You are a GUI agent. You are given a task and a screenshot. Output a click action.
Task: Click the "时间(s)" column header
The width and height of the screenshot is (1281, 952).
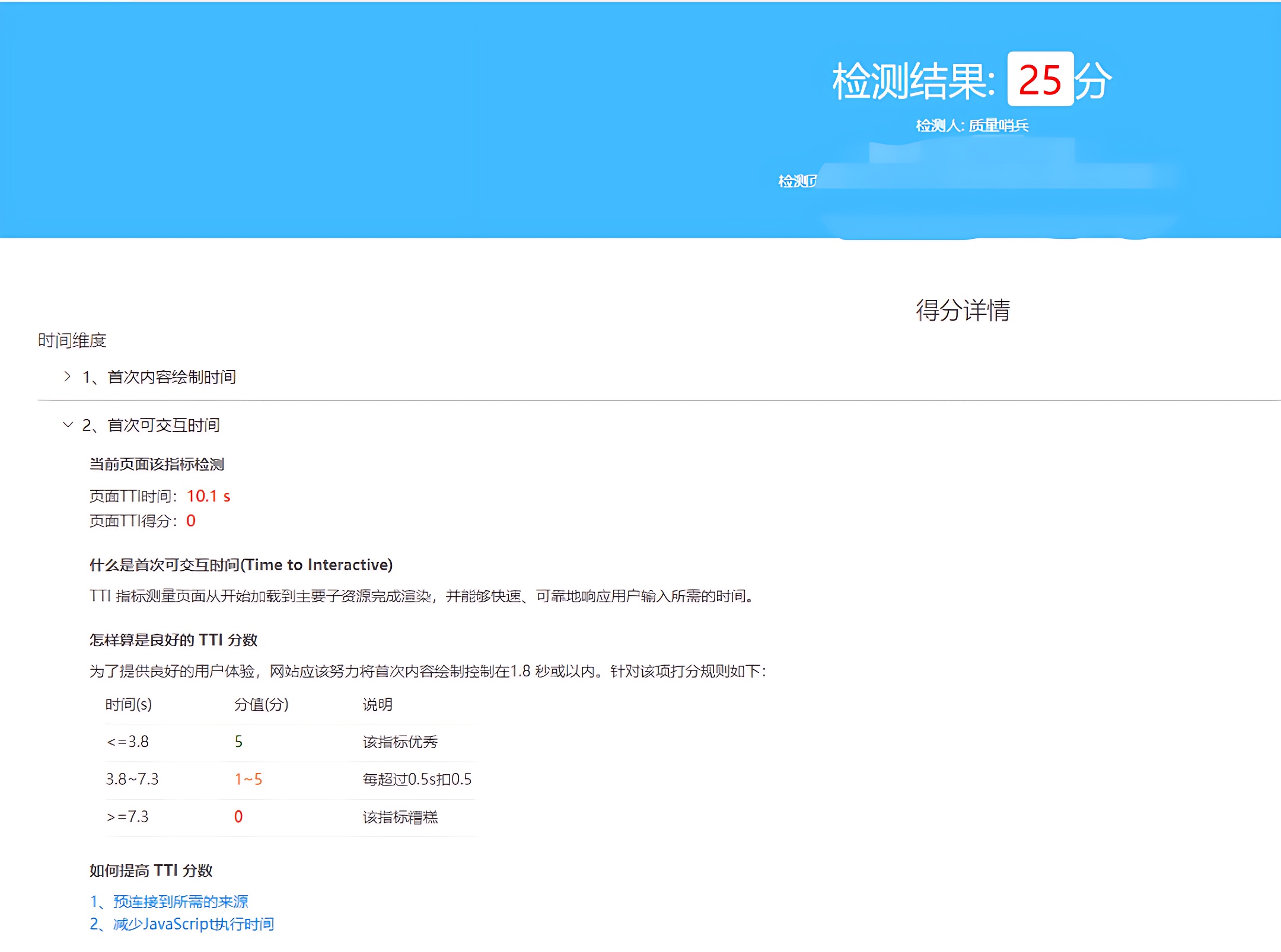129,705
